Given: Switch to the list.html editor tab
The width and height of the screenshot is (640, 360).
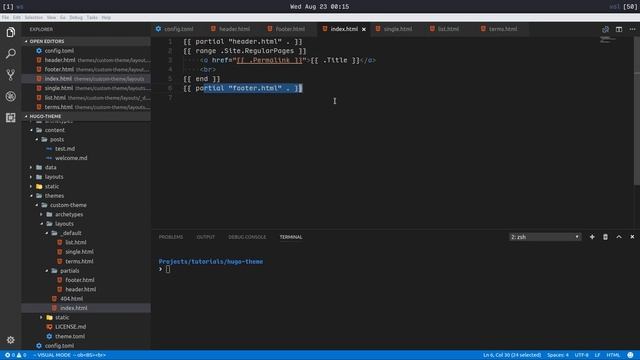Looking at the screenshot, I should (x=448, y=29).
